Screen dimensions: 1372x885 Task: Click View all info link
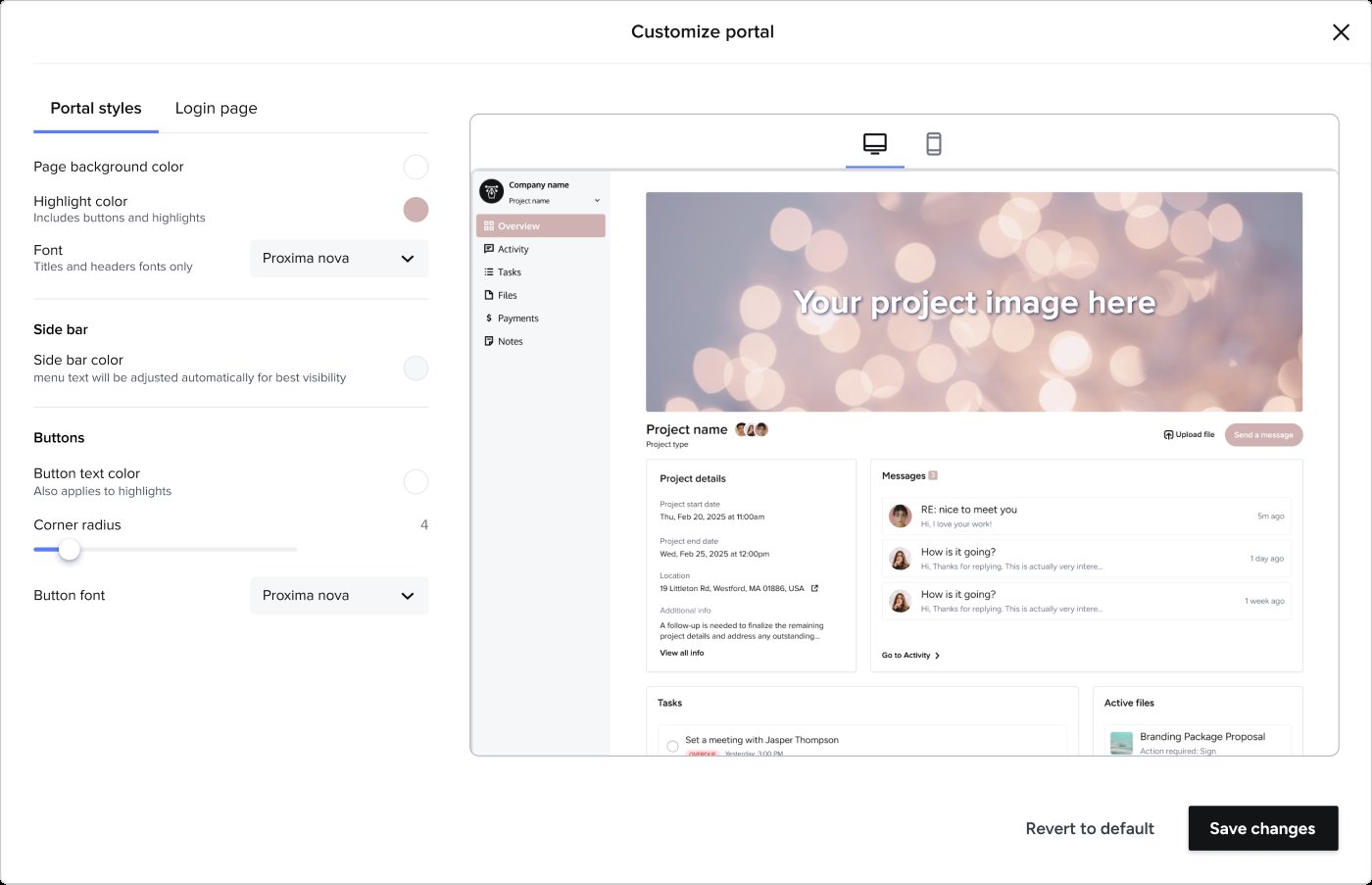[x=682, y=653]
